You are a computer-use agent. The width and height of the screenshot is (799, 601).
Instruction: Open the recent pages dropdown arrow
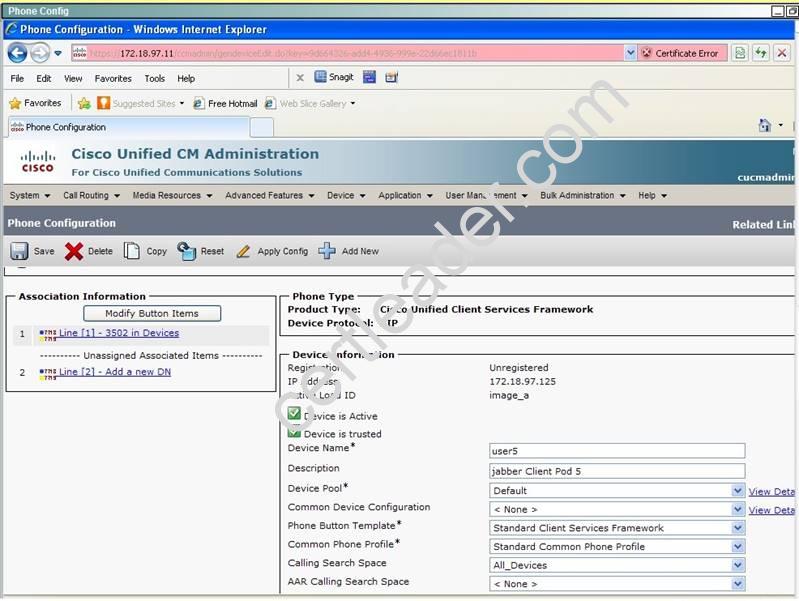(x=58, y=53)
